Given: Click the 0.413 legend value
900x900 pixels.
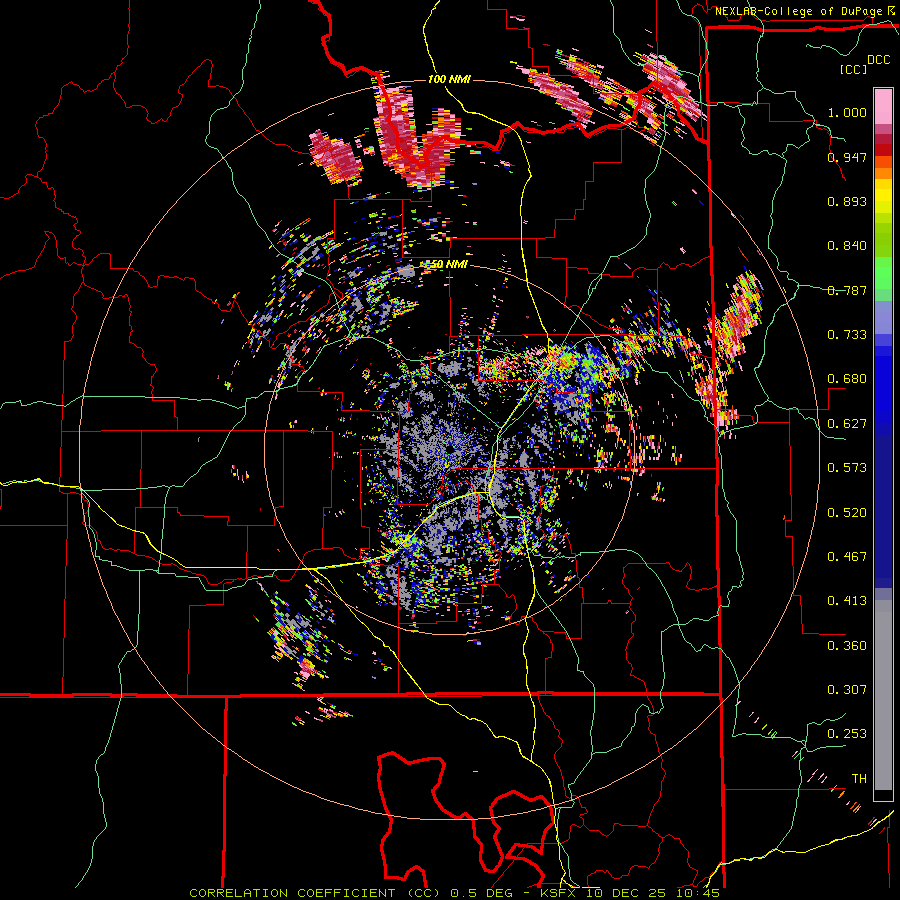Looking at the screenshot, I should [847, 601].
